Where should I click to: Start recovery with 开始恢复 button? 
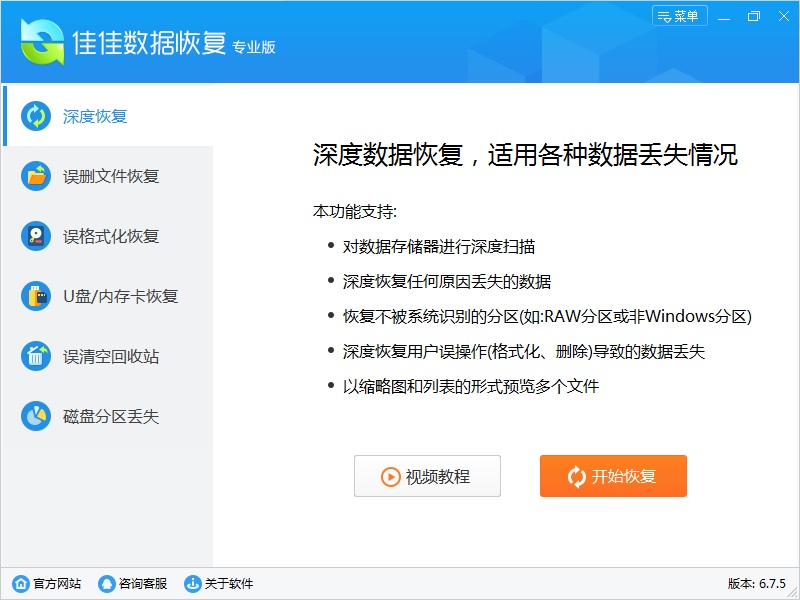613,476
